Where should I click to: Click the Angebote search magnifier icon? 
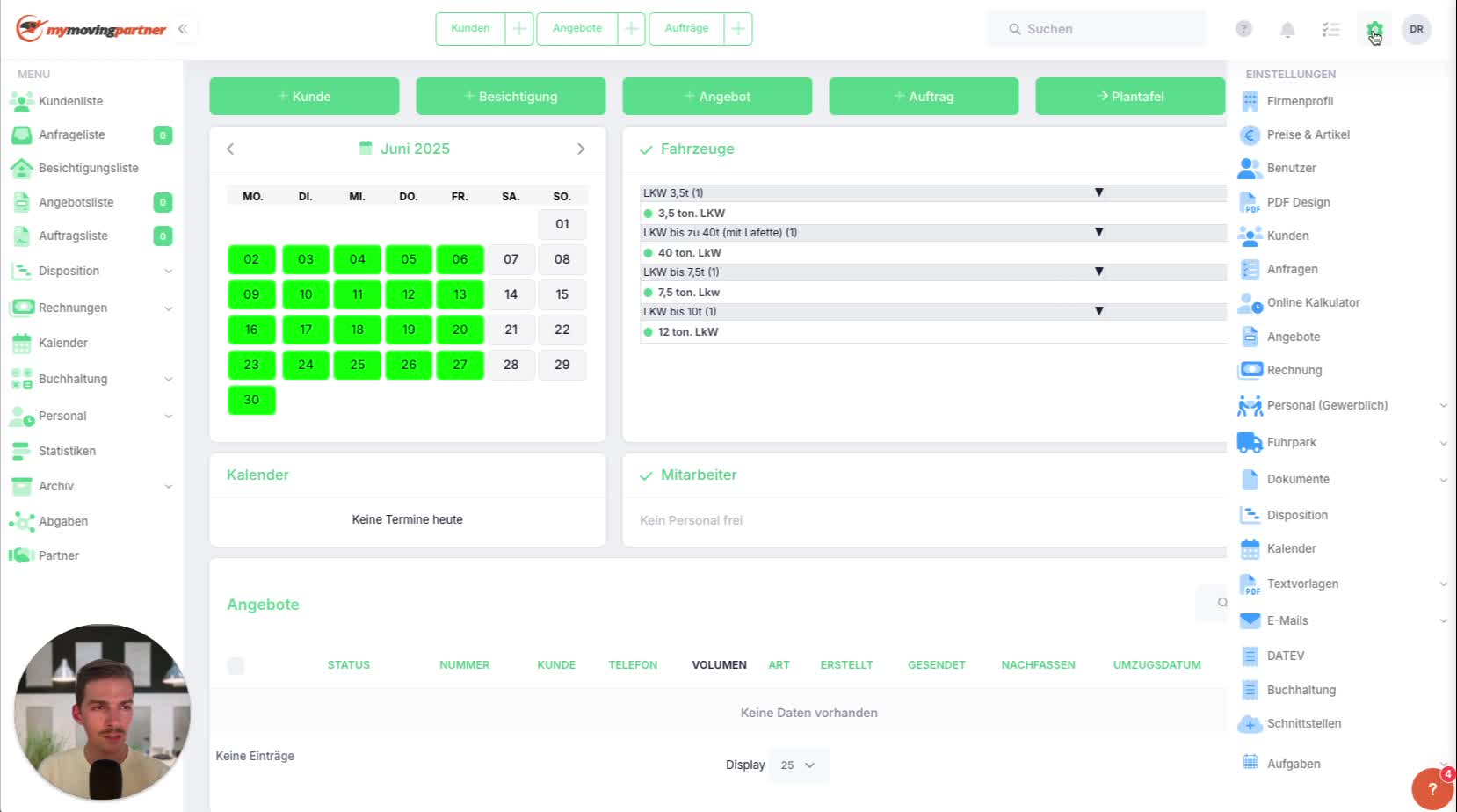1221,603
